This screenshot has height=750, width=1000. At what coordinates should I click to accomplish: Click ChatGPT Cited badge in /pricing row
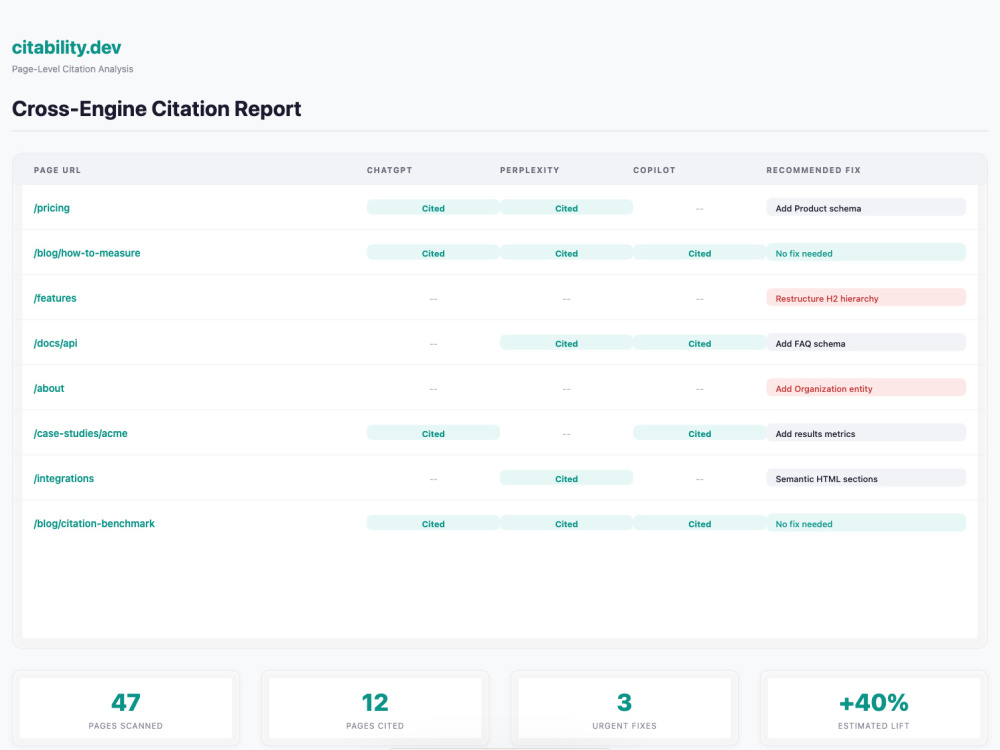pyautogui.click(x=433, y=208)
